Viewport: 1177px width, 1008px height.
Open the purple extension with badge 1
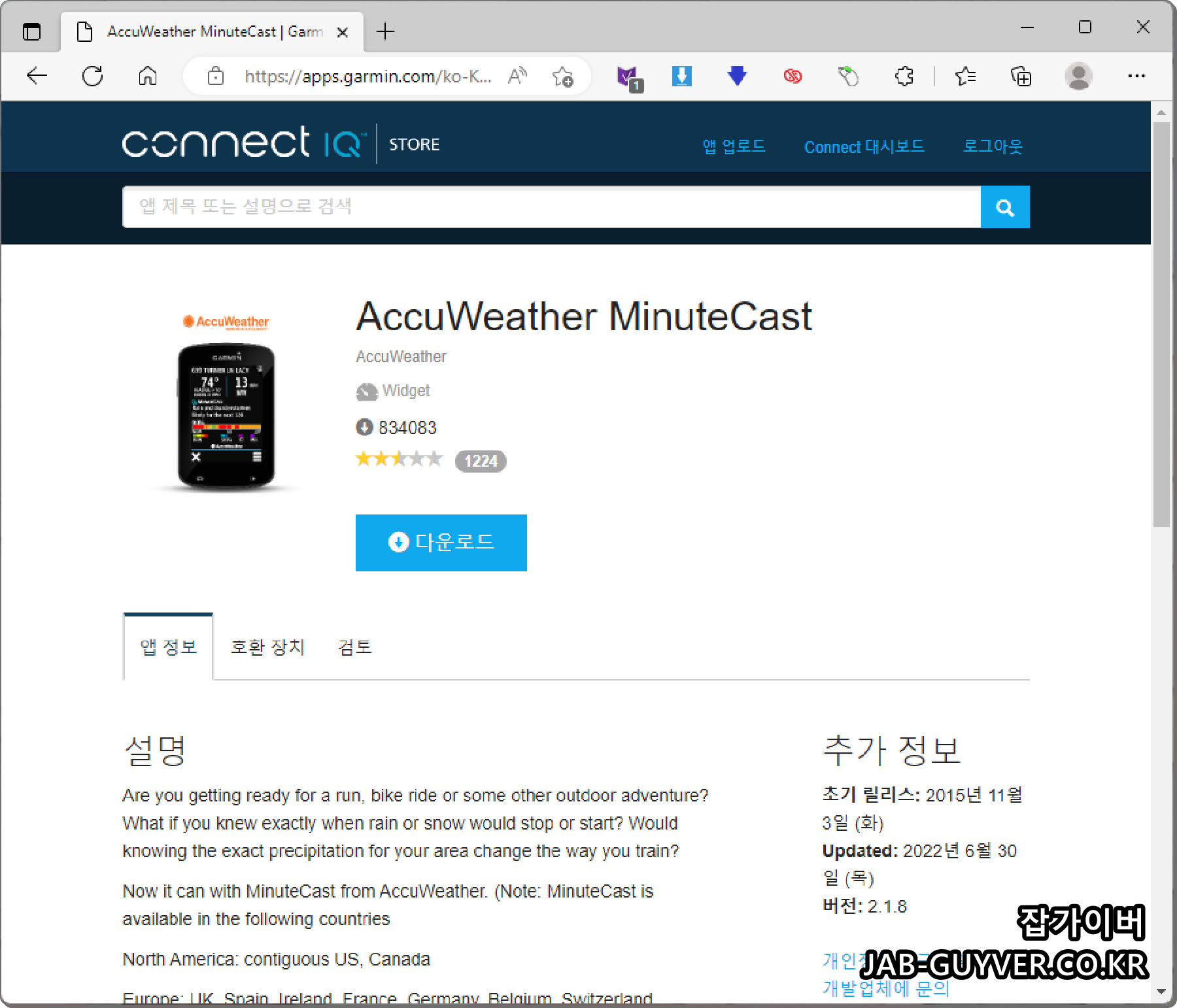[628, 78]
